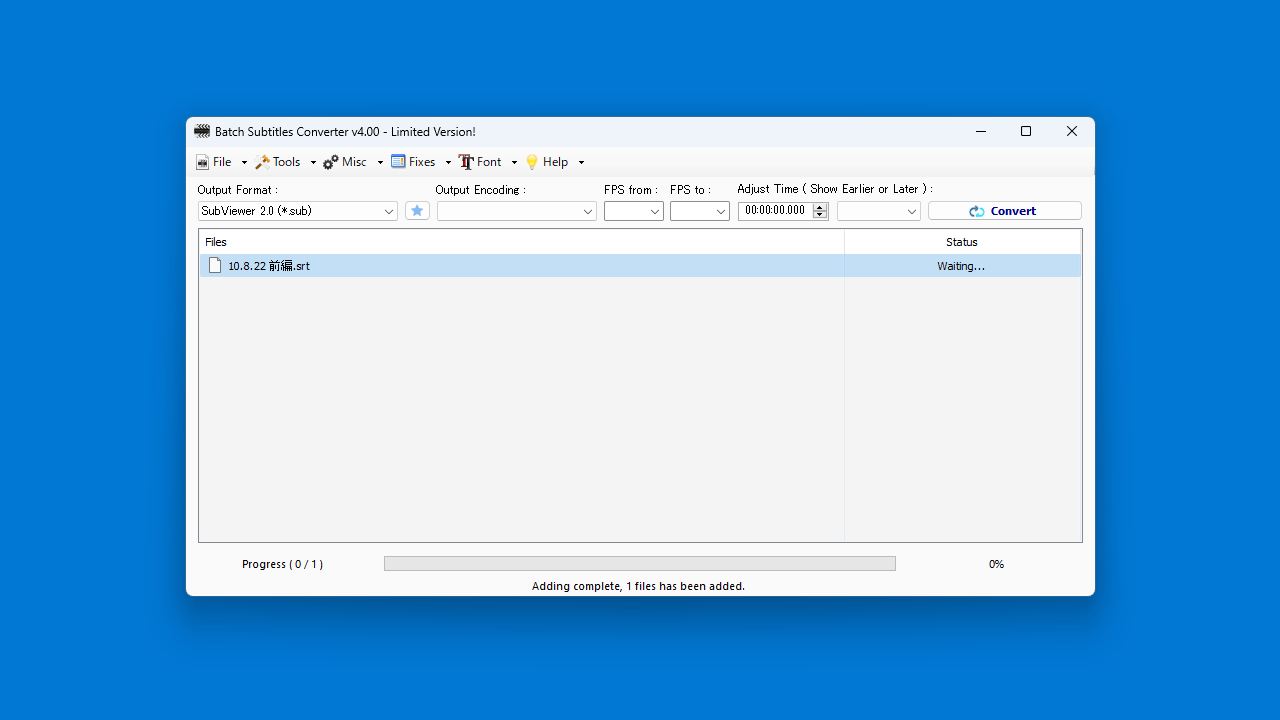Open the Output Format combo box
The height and width of the screenshot is (720, 1280).
(x=298, y=211)
